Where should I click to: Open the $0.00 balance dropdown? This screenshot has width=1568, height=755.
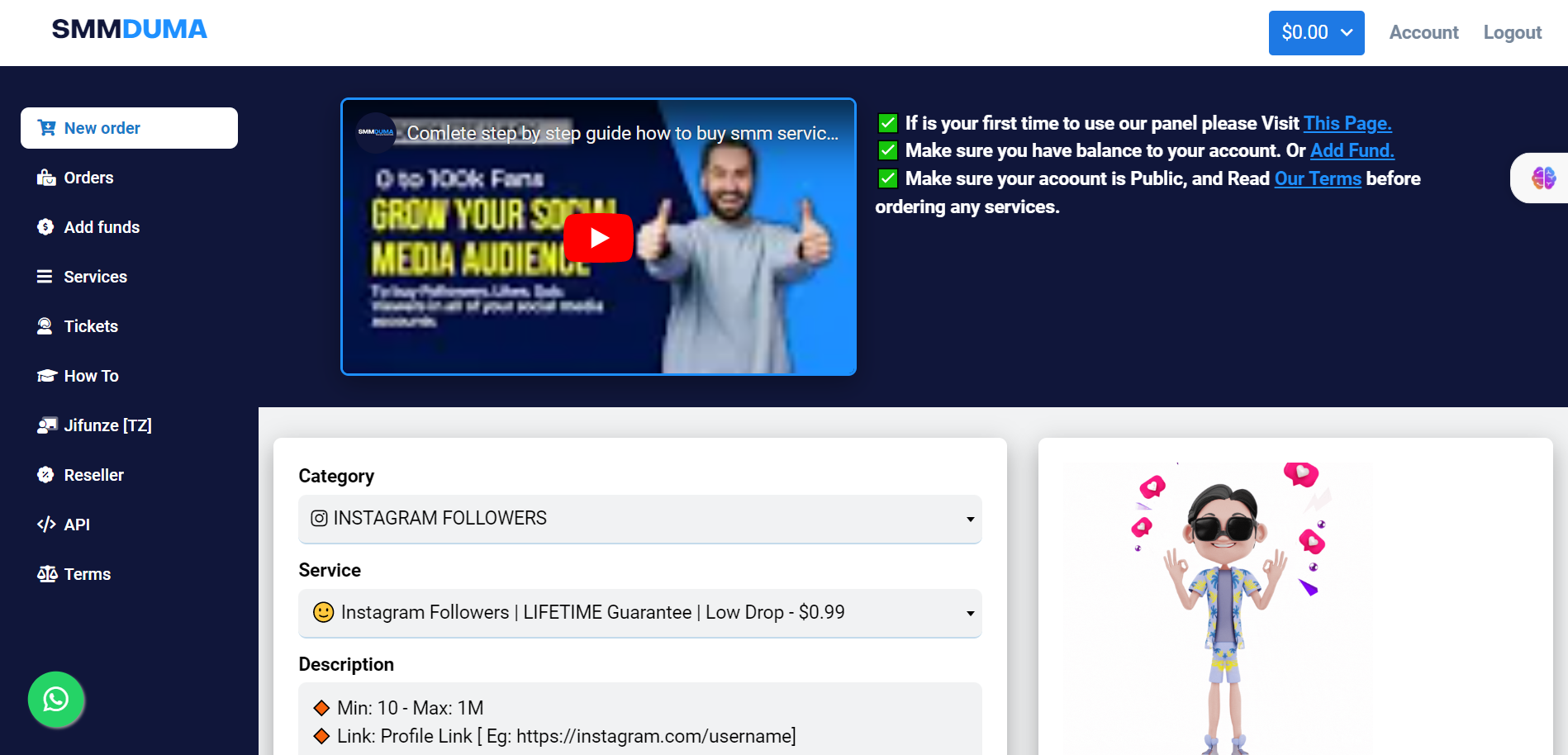tap(1316, 33)
